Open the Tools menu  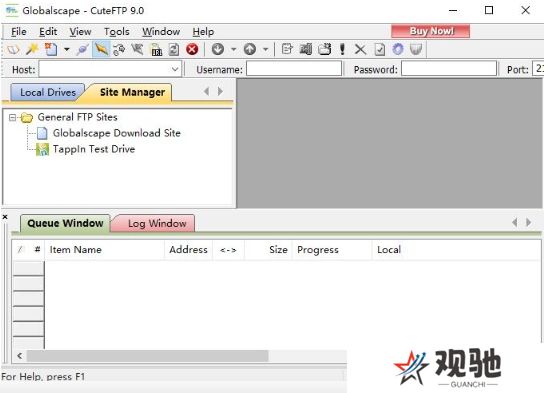coord(117,32)
